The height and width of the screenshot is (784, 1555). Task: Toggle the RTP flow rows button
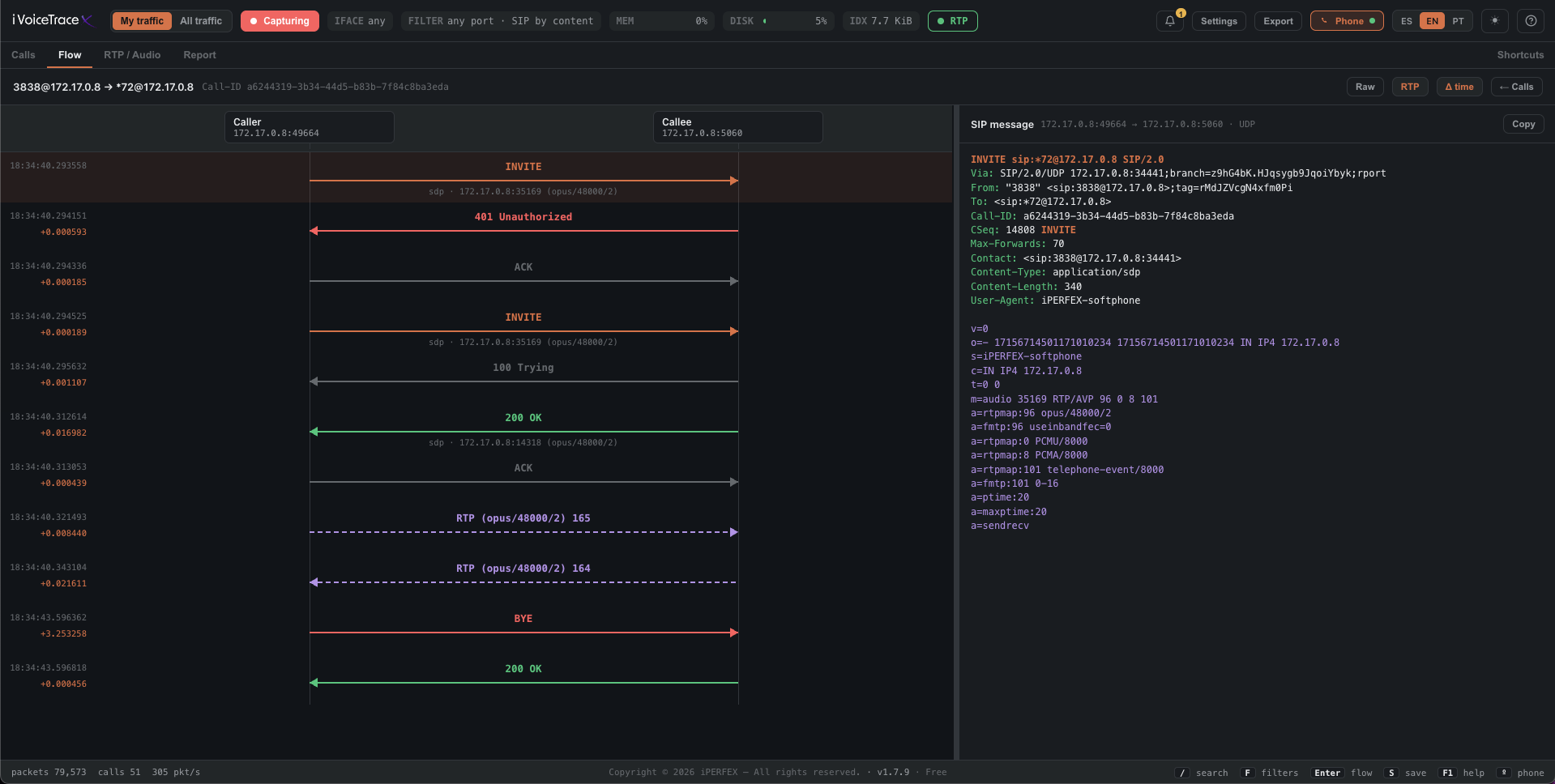[1410, 87]
